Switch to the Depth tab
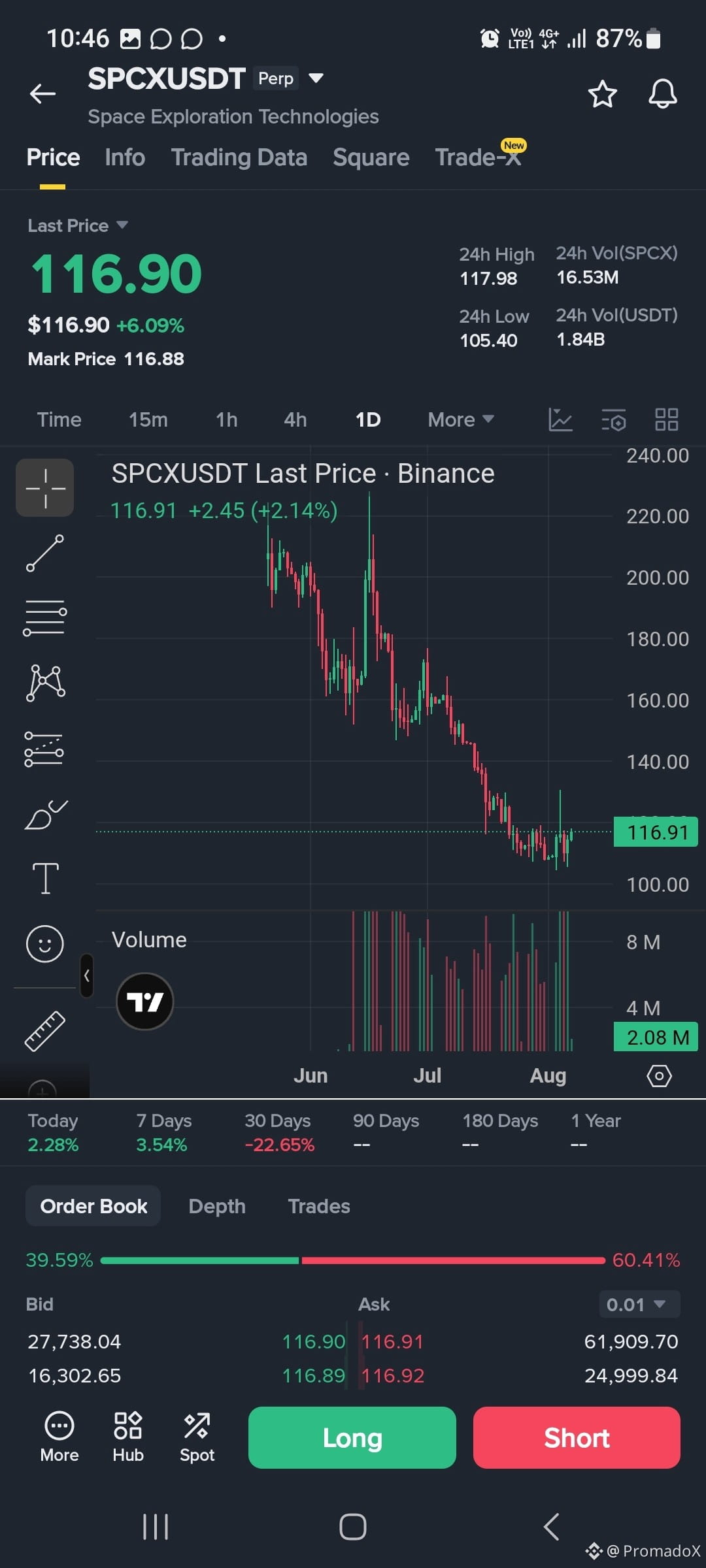The image size is (706, 1568). point(217,1206)
